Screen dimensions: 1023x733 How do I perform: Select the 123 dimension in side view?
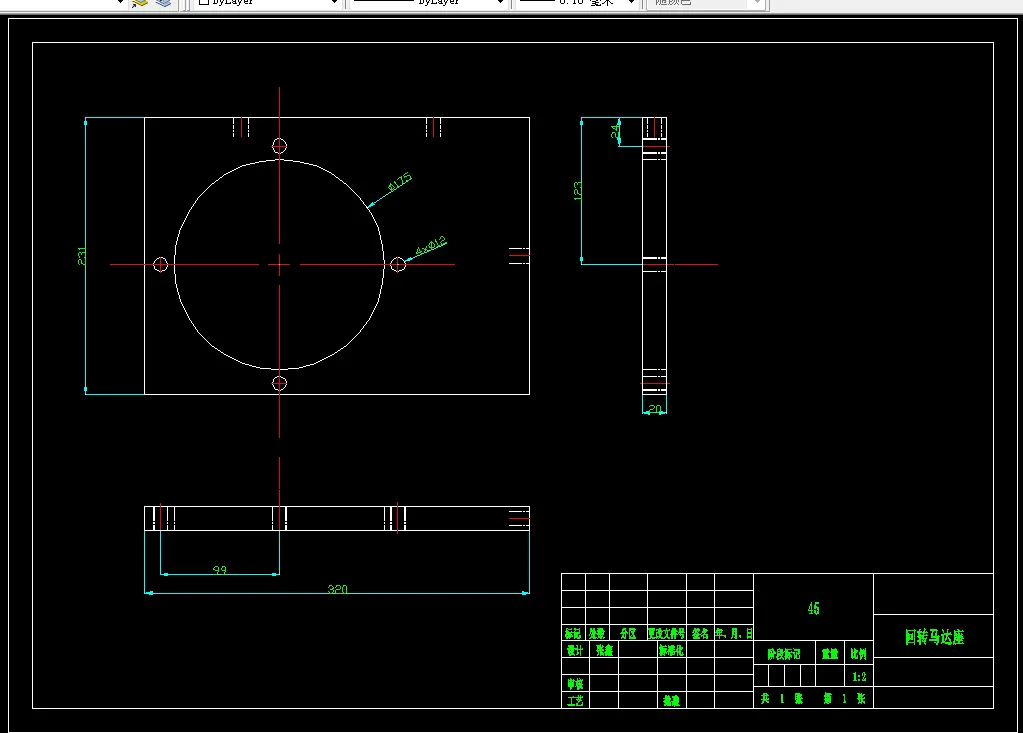pyautogui.click(x=577, y=190)
